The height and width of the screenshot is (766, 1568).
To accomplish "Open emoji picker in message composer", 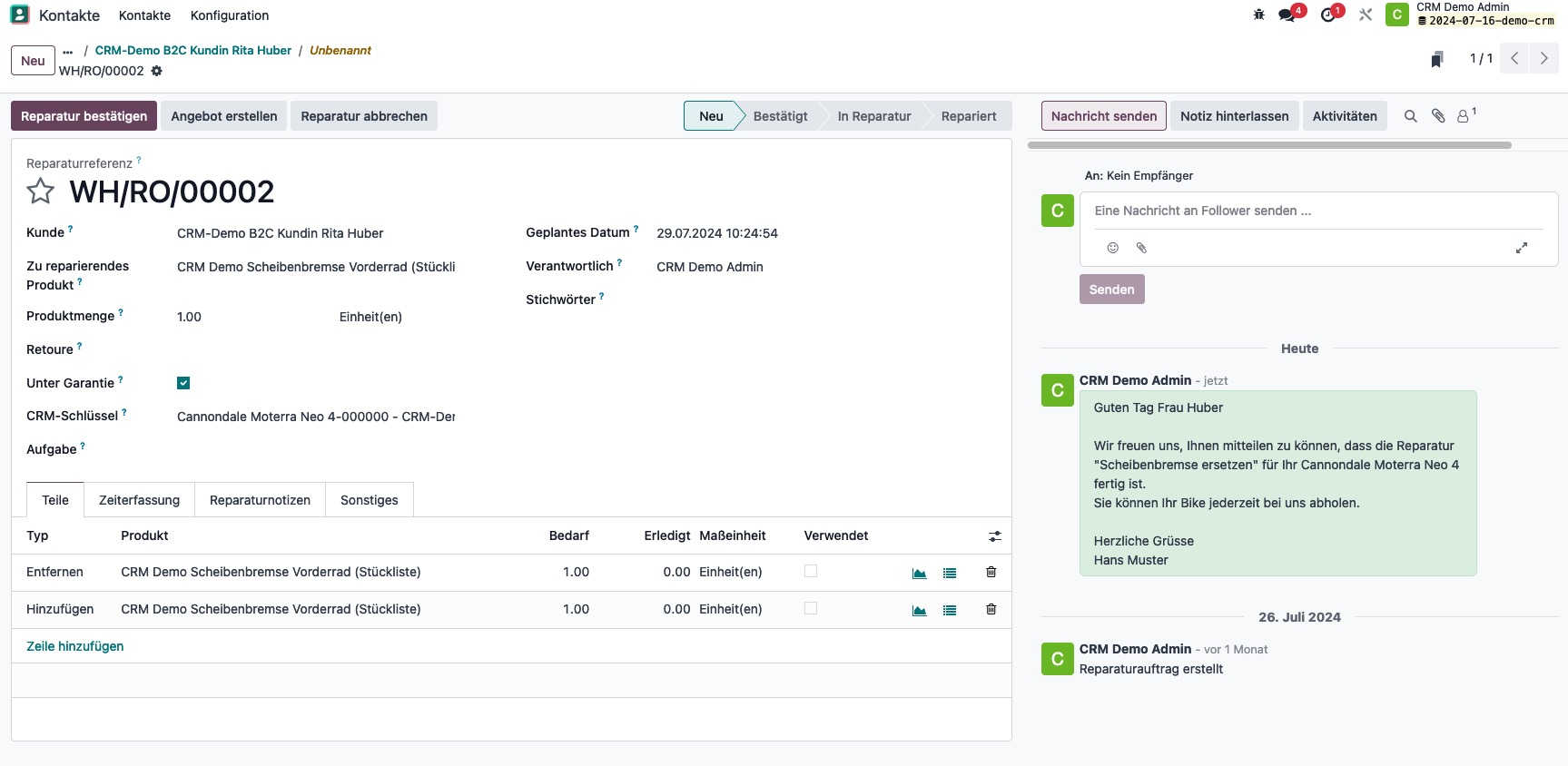I will pyautogui.click(x=1112, y=248).
